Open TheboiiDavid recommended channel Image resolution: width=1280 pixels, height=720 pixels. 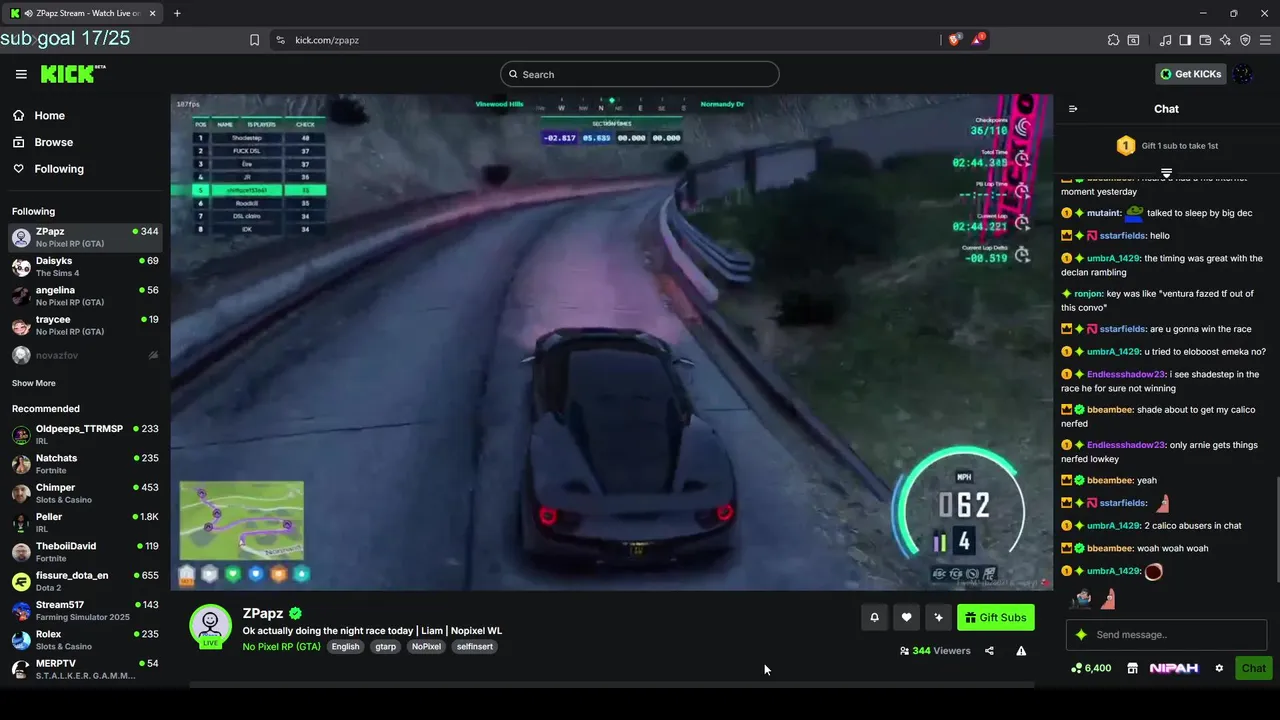click(x=85, y=552)
